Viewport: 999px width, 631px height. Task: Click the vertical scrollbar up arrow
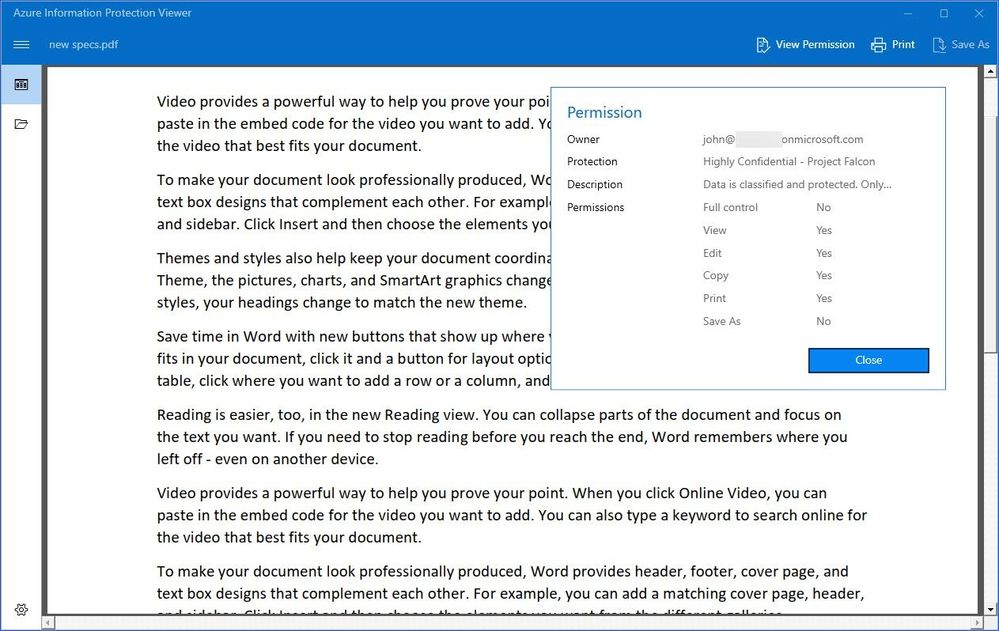point(990,72)
